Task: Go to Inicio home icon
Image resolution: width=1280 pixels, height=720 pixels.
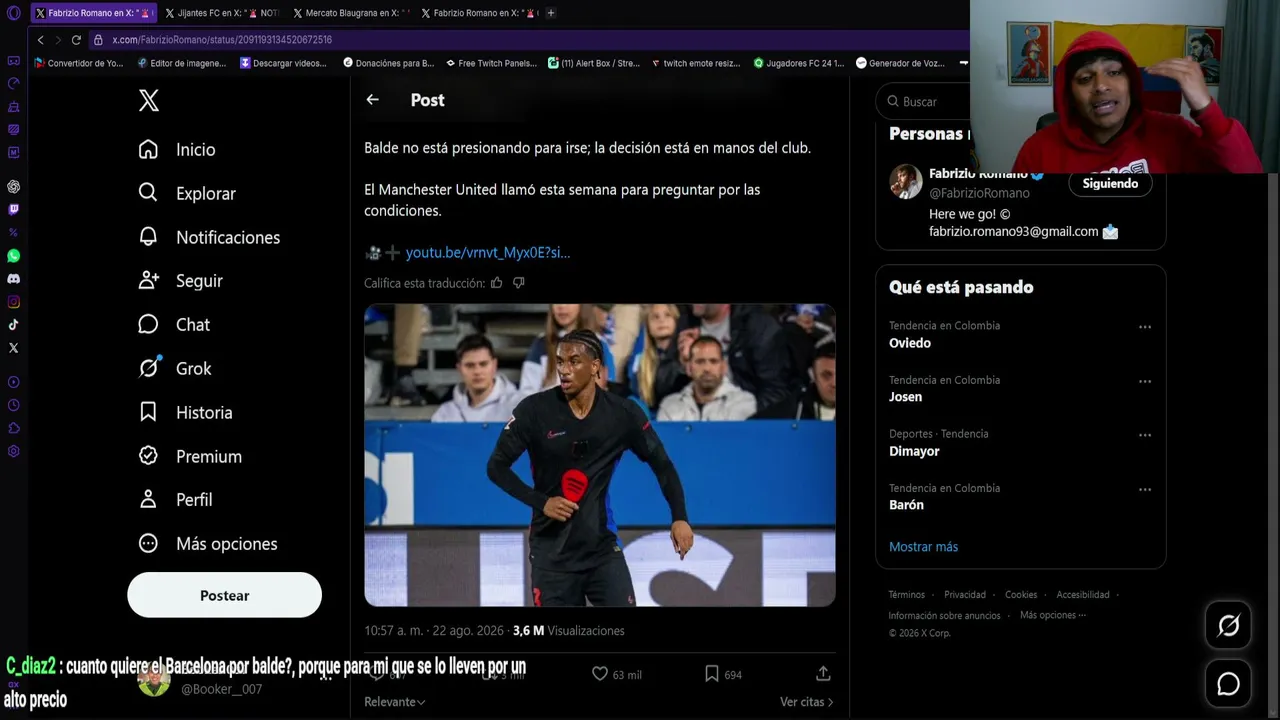Action: coord(148,149)
